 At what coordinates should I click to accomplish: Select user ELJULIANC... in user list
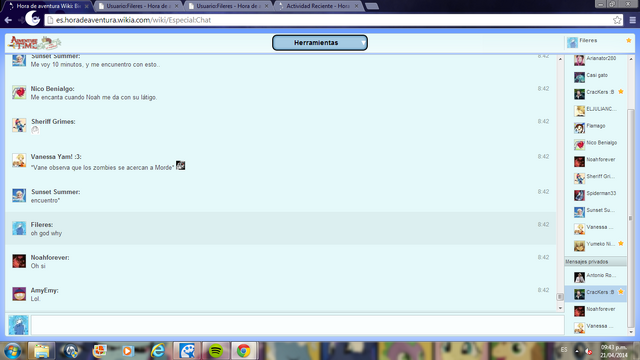point(596,110)
